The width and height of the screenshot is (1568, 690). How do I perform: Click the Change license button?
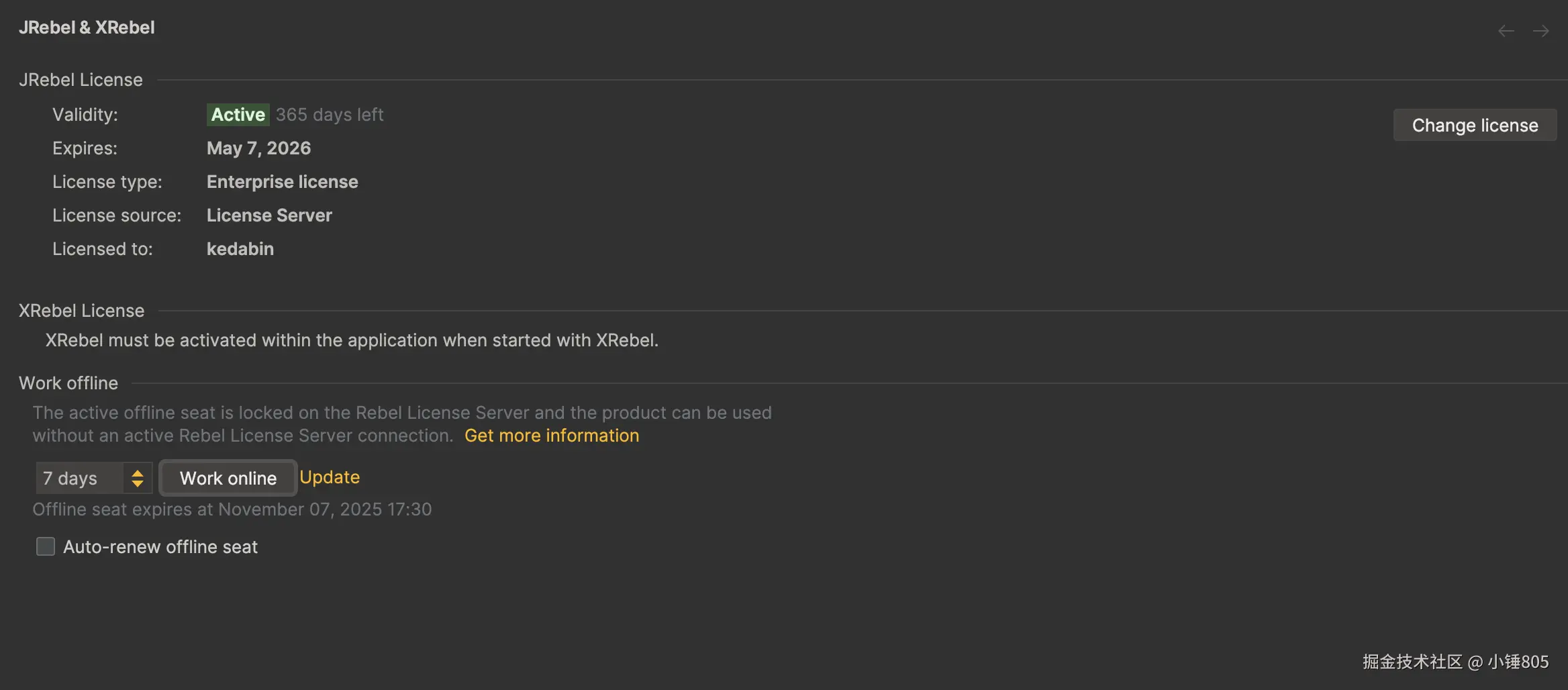click(x=1475, y=126)
